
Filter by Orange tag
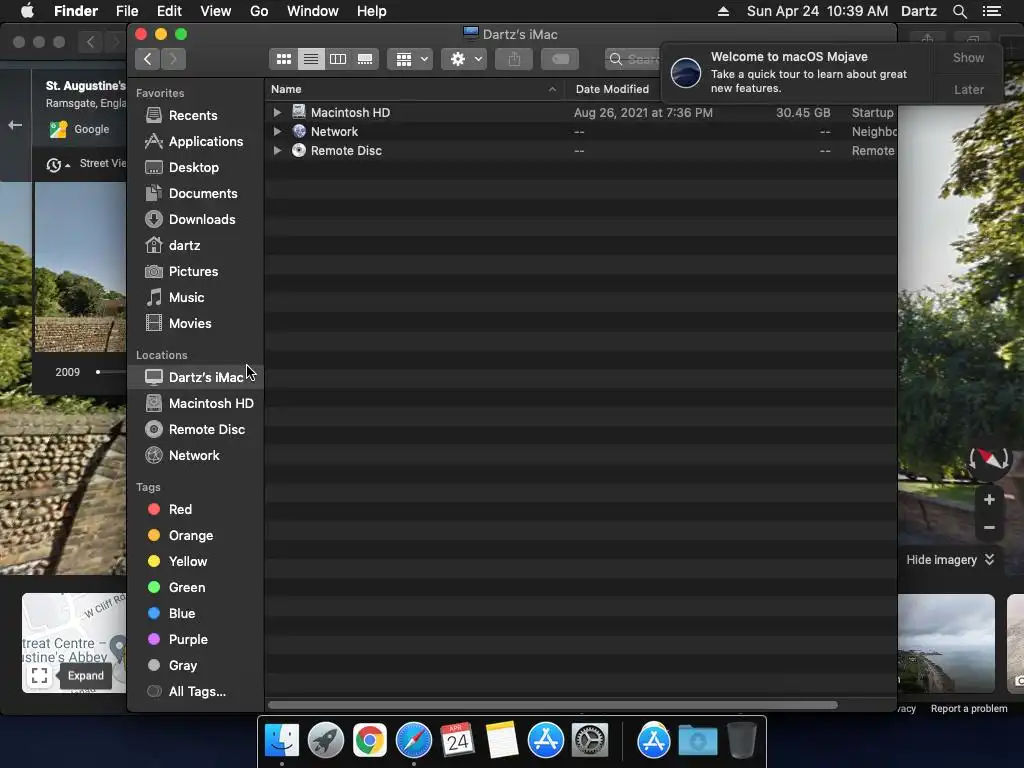191,536
